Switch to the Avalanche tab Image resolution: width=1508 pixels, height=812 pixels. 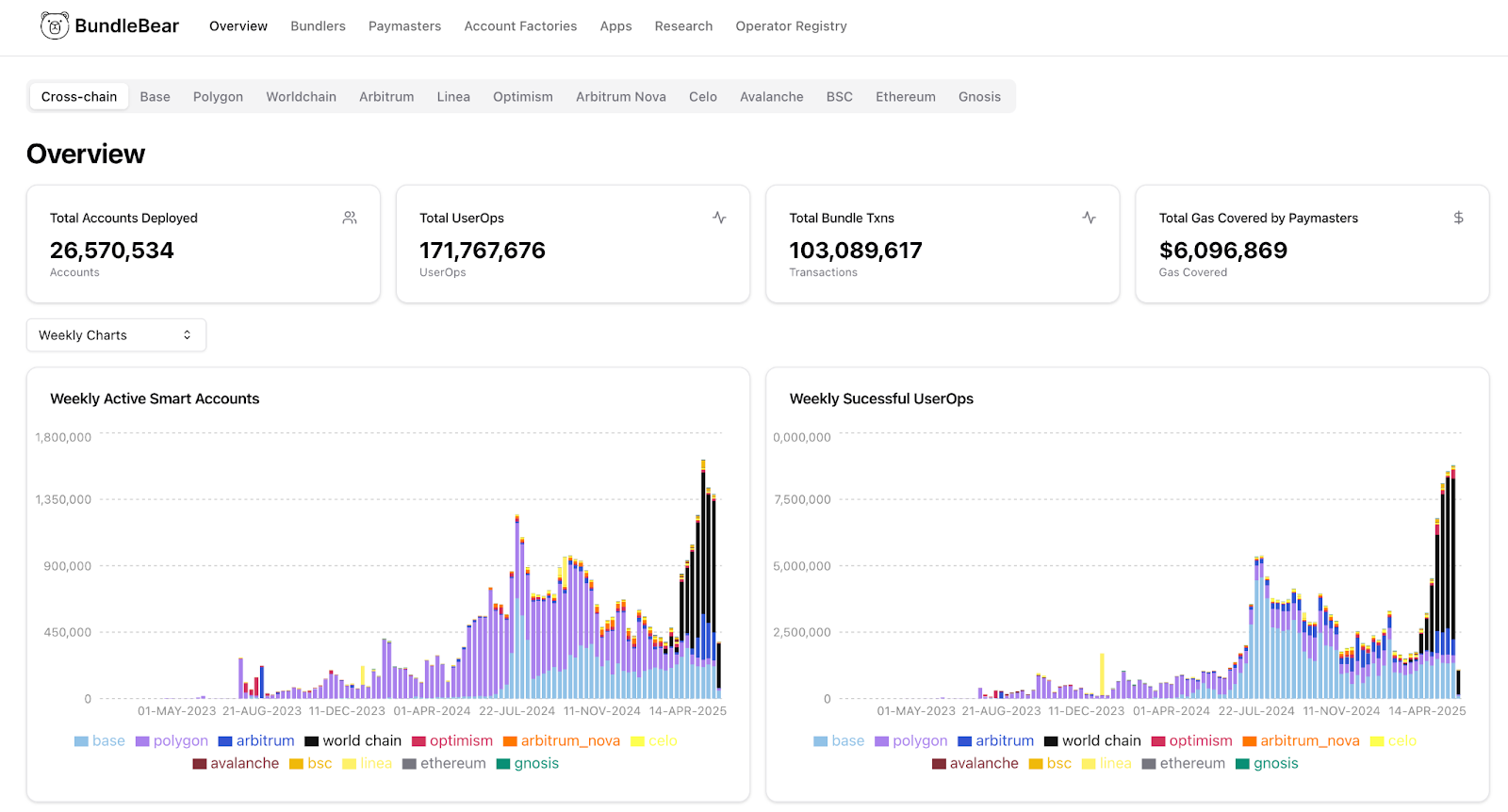[x=772, y=97]
